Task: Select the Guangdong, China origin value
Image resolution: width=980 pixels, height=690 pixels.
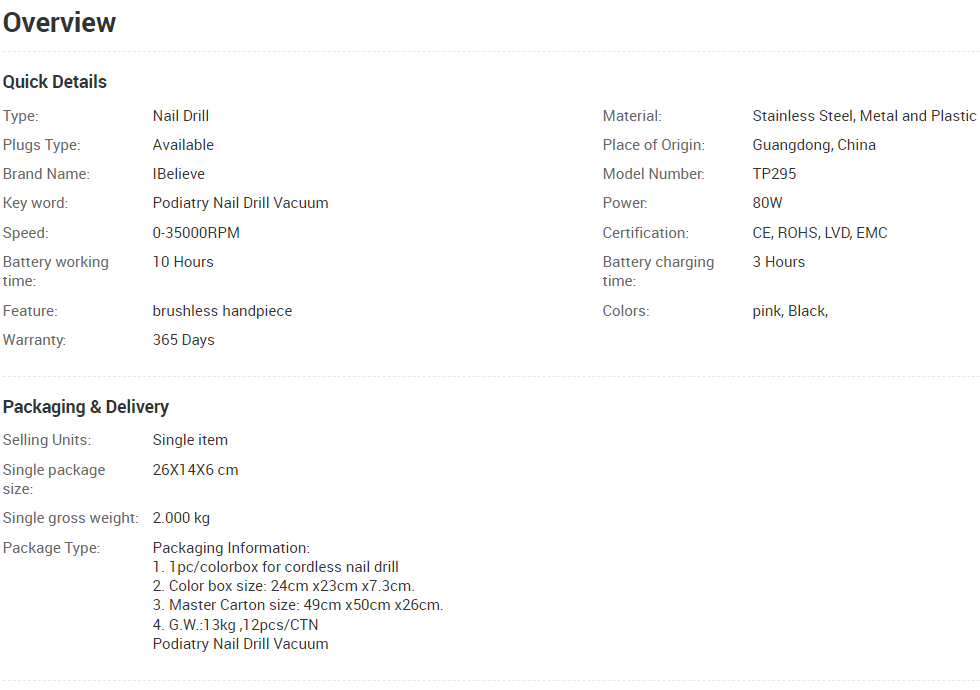Action: point(814,145)
